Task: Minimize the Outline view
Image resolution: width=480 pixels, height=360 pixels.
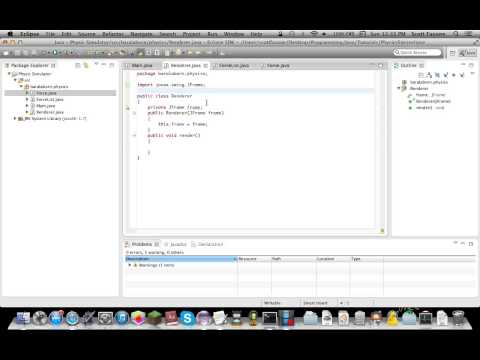Action: (463, 64)
